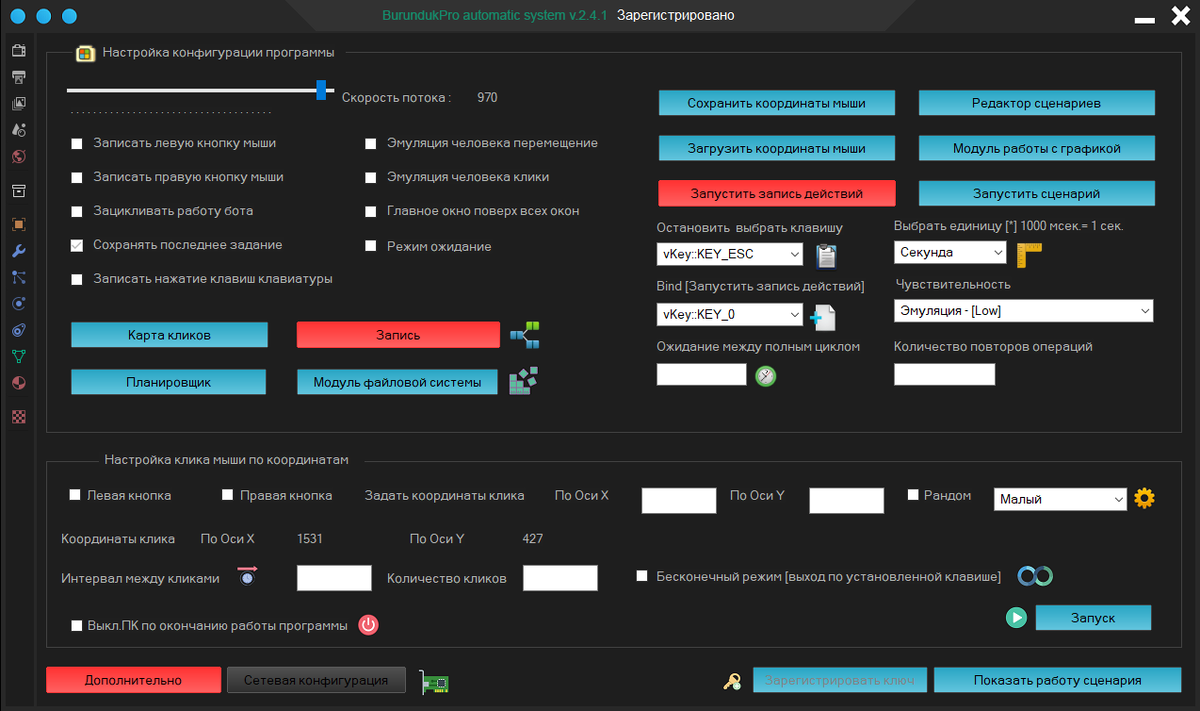Click the Запустить сценарий button
The height and width of the screenshot is (711, 1200).
click(x=1037, y=193)
